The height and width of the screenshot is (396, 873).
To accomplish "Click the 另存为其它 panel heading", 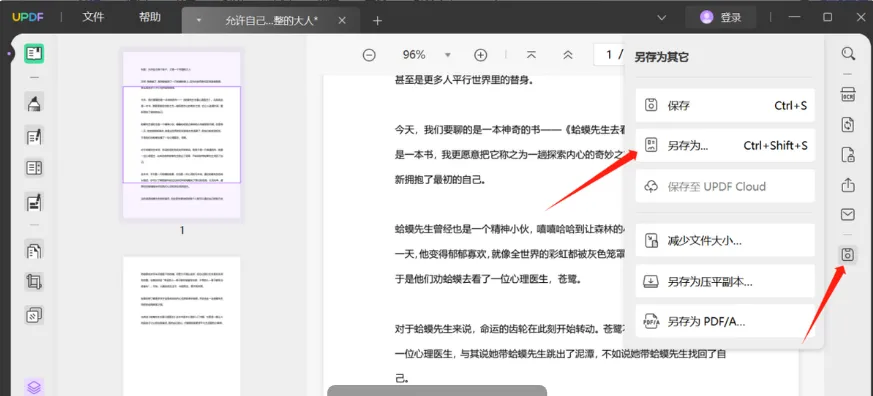I will pos(662,57).
